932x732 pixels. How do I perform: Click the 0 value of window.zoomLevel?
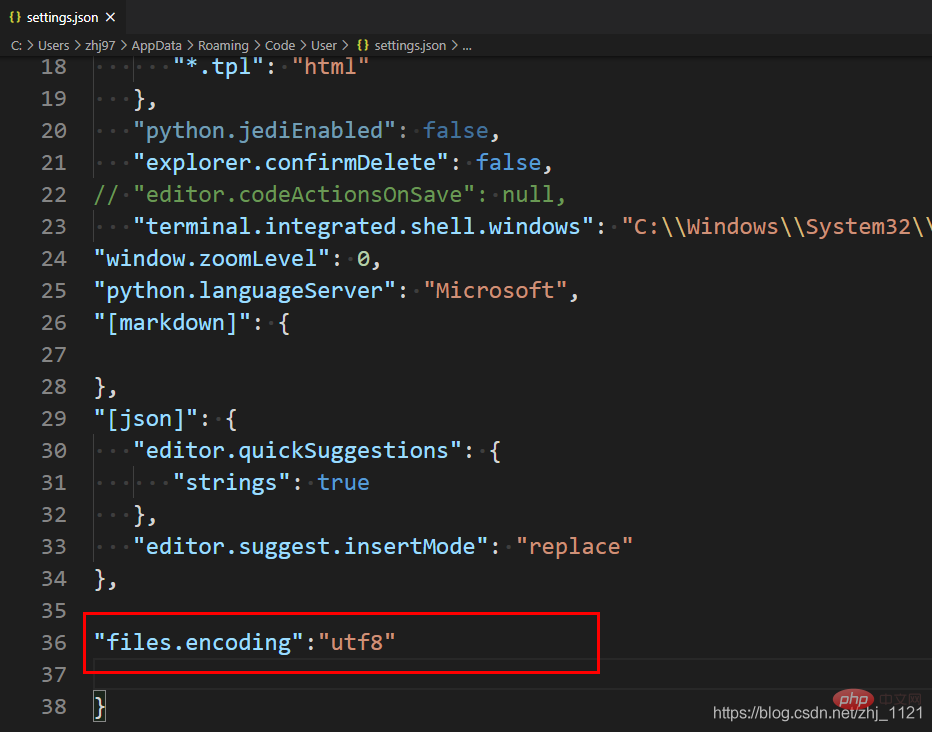(363, 259)
